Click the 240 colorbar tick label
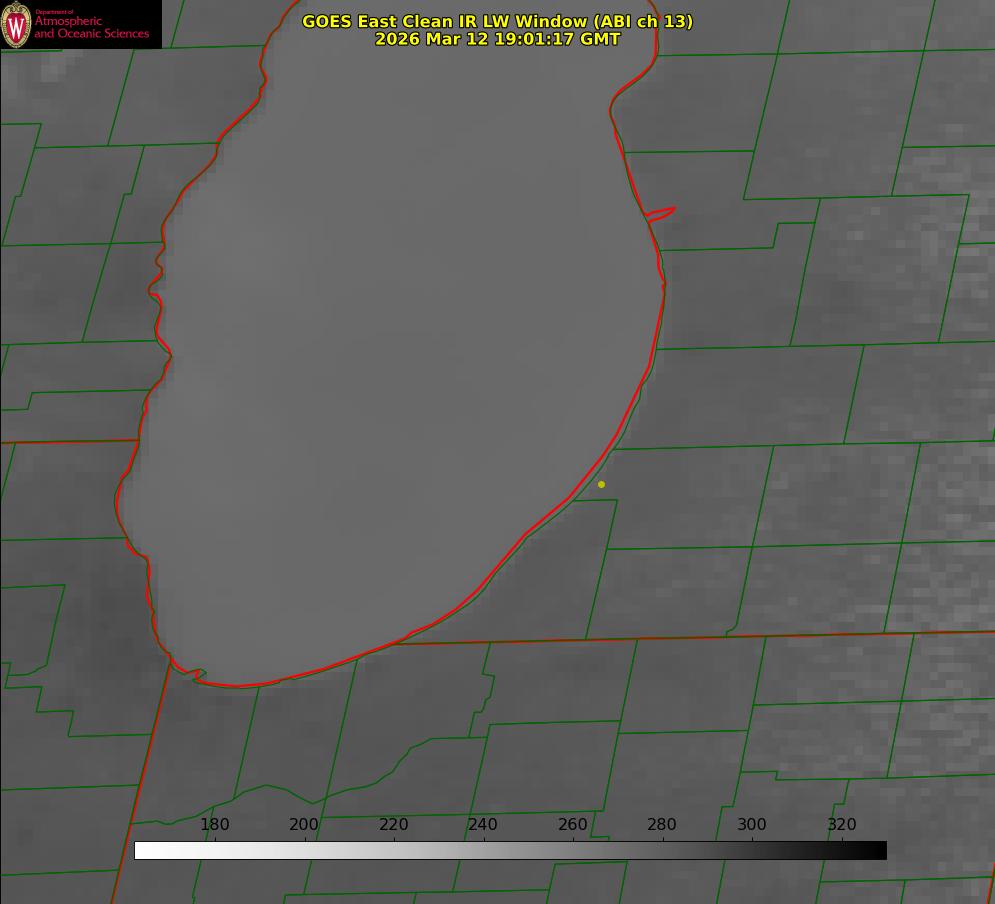This screenshot has width=995, height=904. point(483,825)
